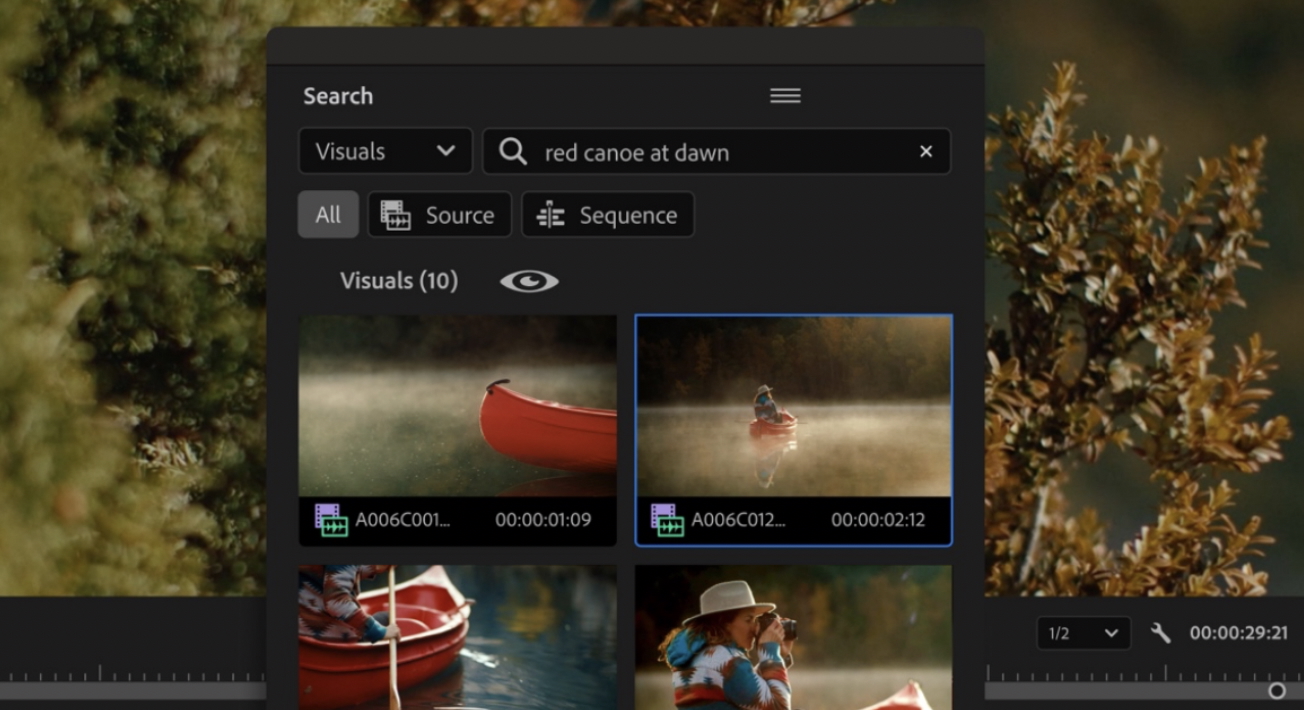Switch to the Sequence filter tab

coord(608,214)
